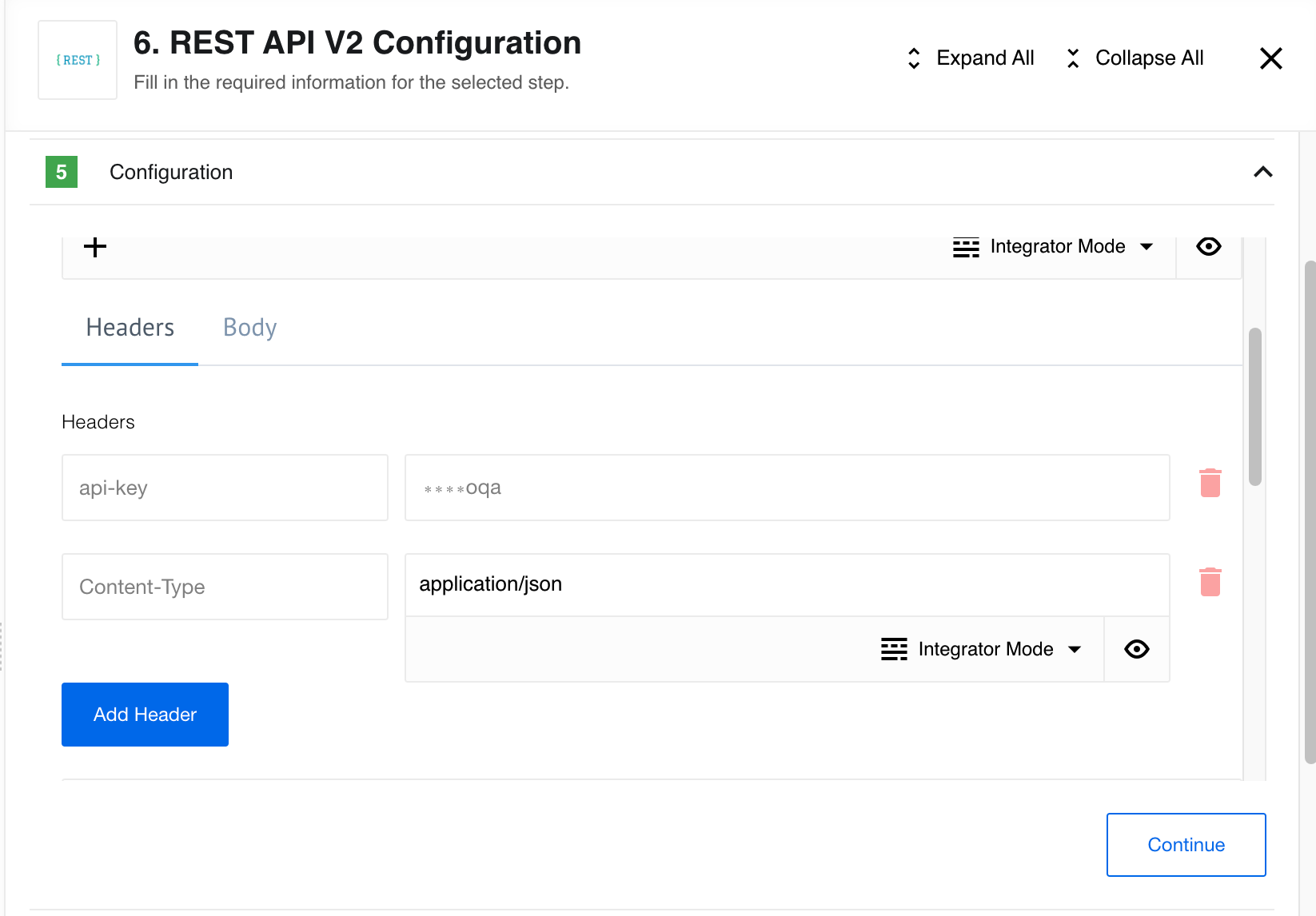Click the Integrator Mode lines icon near top
The width and height of the screenshot is (1316, 916).
(966, 246)
